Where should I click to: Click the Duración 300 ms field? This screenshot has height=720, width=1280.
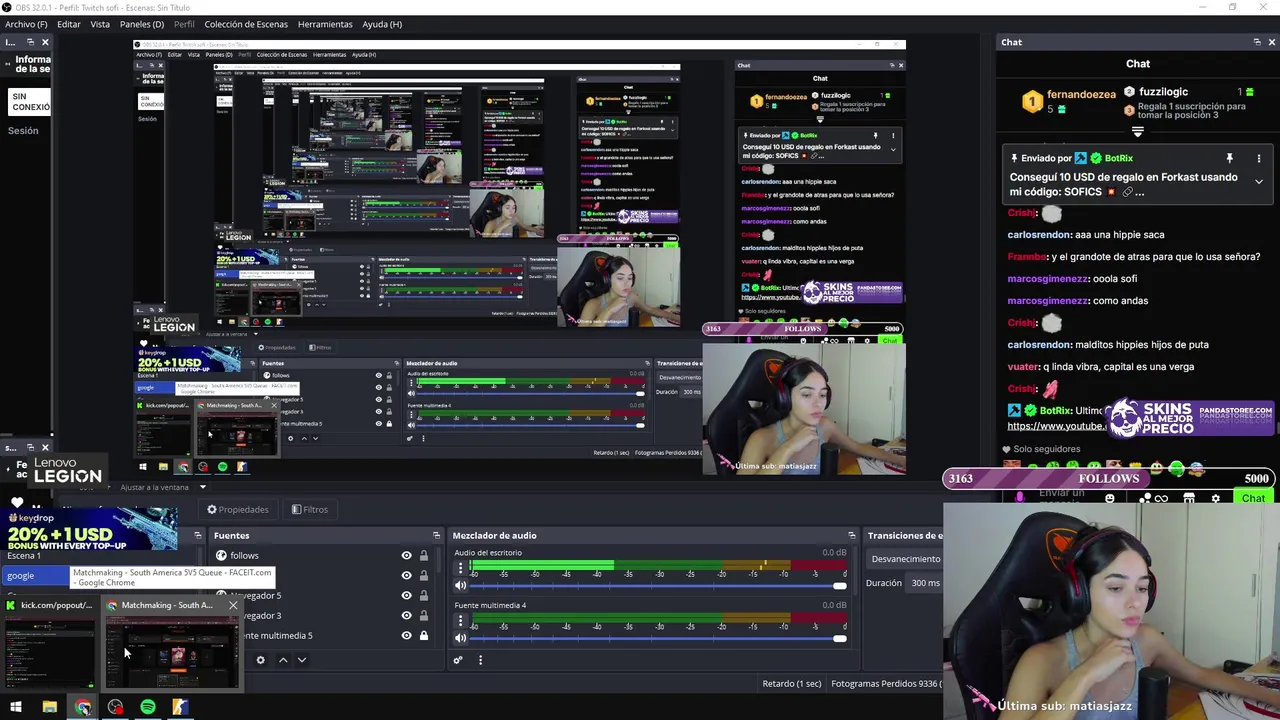click(x=925, y=583)
